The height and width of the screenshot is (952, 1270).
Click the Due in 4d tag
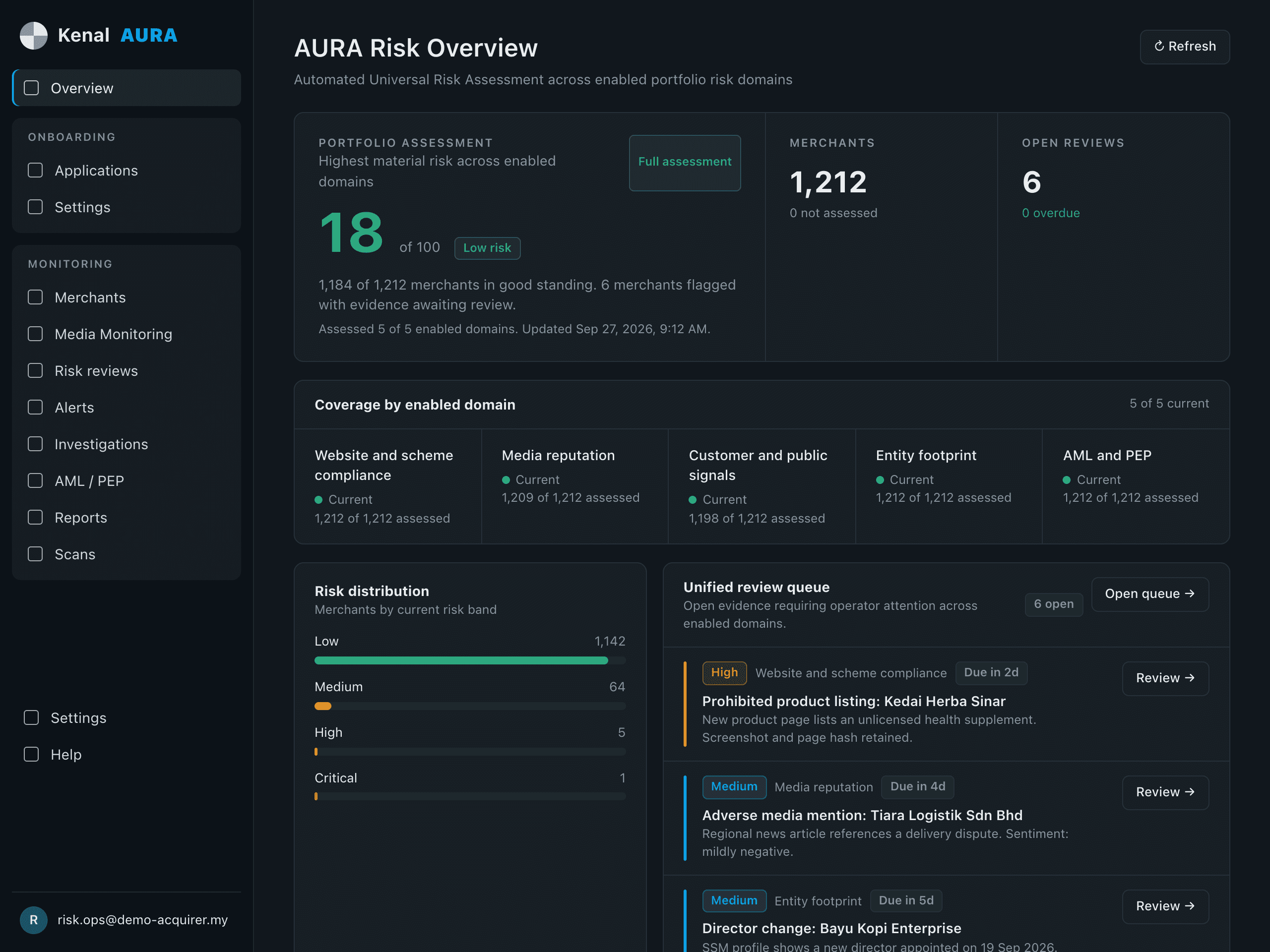pos(917,787)
